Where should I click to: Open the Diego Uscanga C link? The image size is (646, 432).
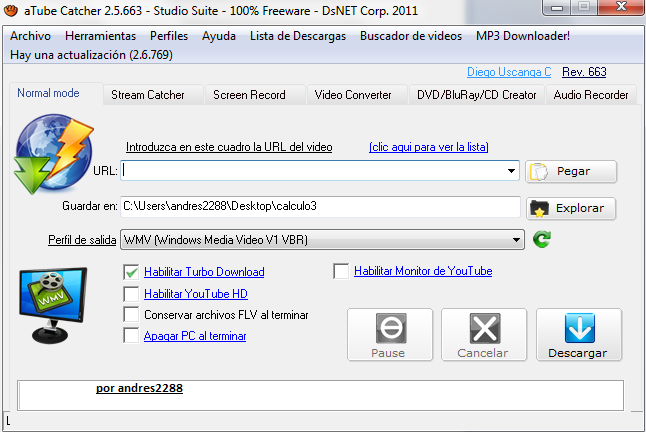(x=509, y=72)
